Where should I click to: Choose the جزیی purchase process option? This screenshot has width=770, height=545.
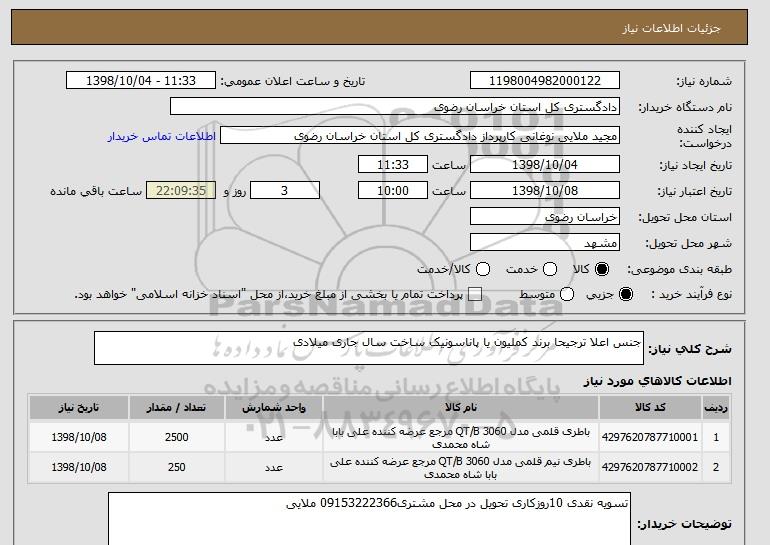tap(626, 294)
